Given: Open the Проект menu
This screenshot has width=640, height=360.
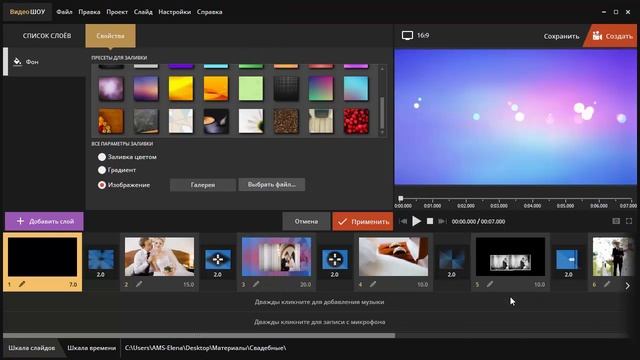Looking at the screenshot, I should [x=117, y=12].
